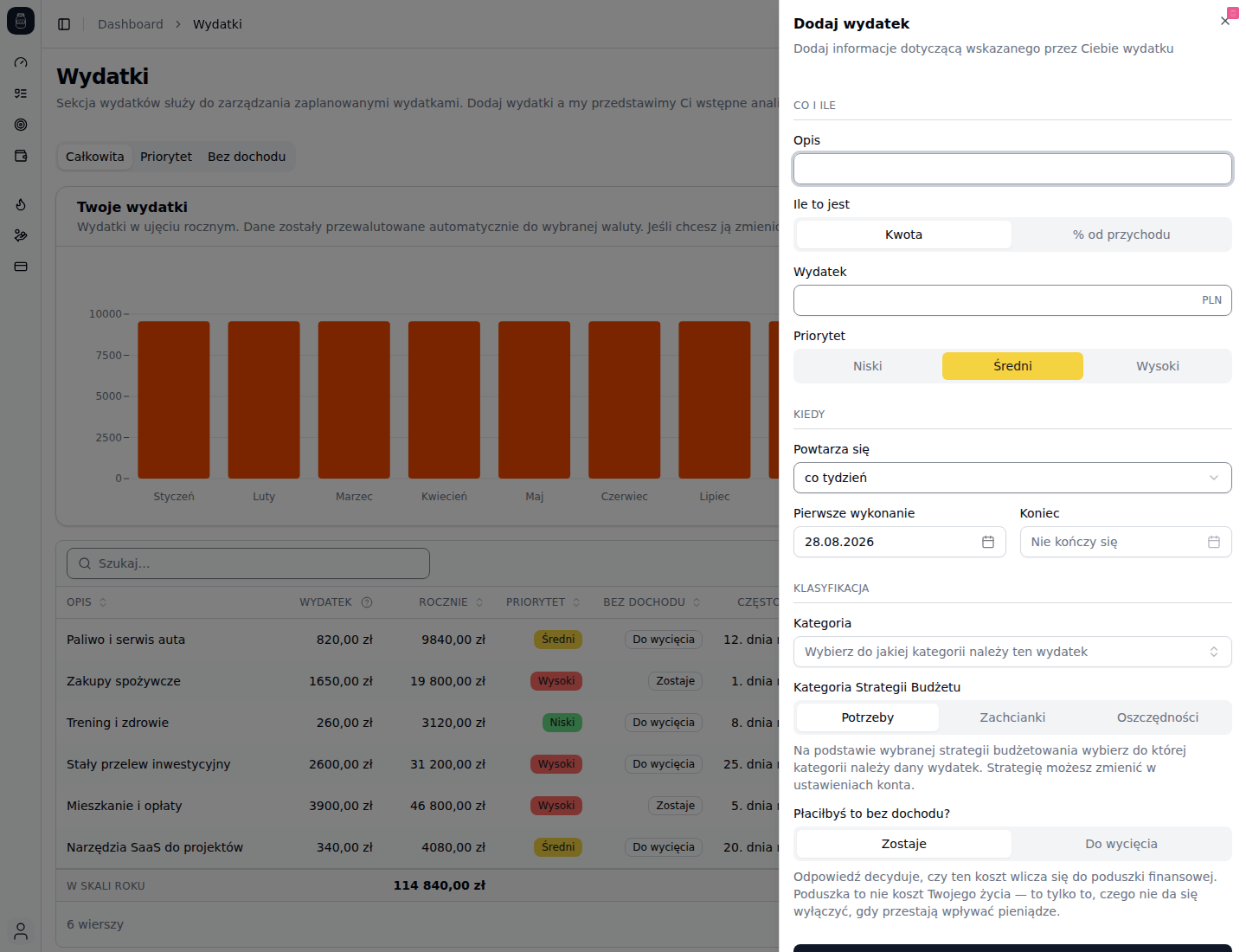Click the search magnifier icon
Image resolution: width=1246 pixels, height=952 pixels.
pos(85,563)
